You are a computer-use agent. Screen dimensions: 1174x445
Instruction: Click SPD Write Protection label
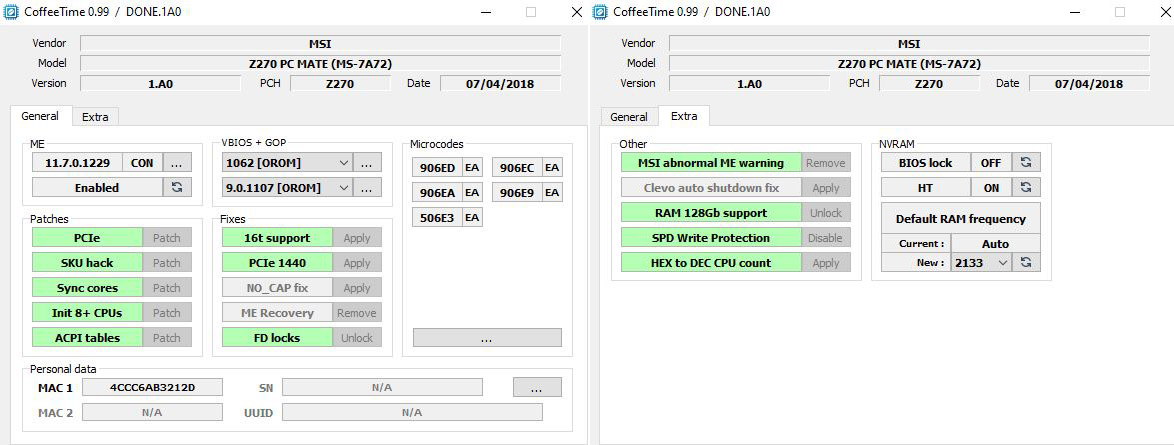pyautogui.click(x=711, y=237)
